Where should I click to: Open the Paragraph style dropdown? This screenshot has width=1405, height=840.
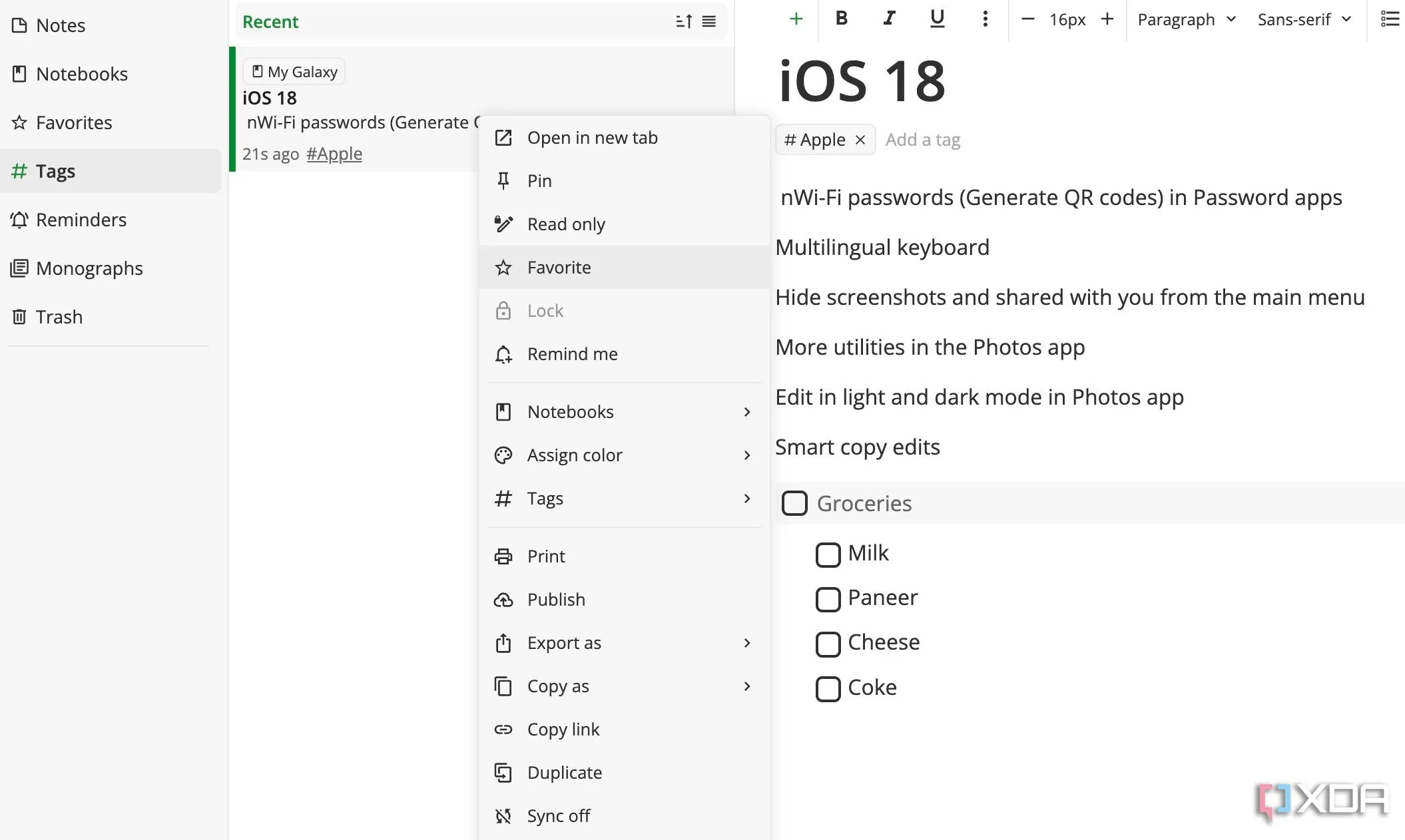tap(1187, 19)
